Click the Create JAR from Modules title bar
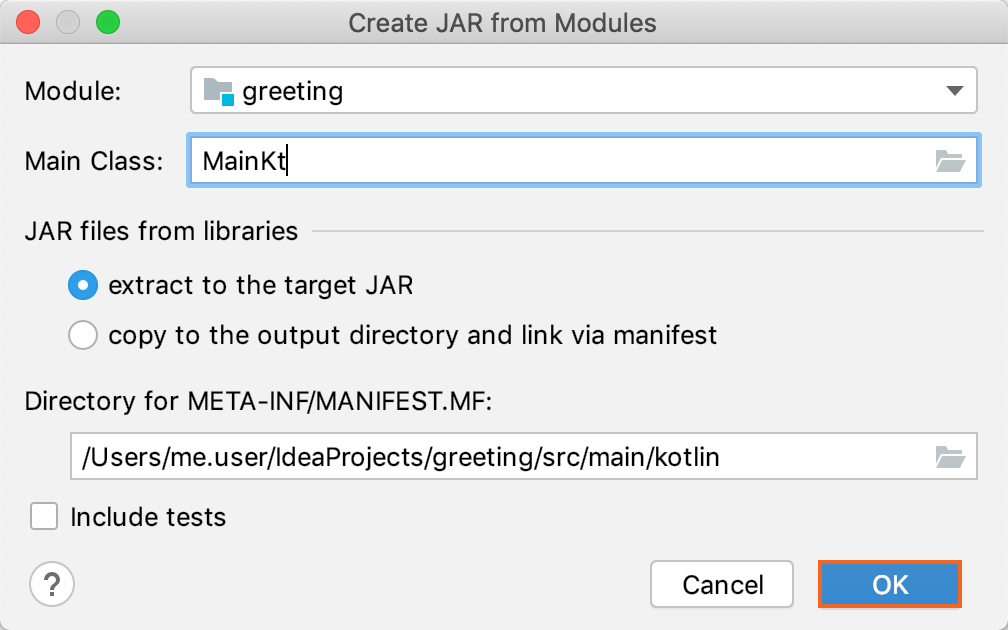 [504, 22]
